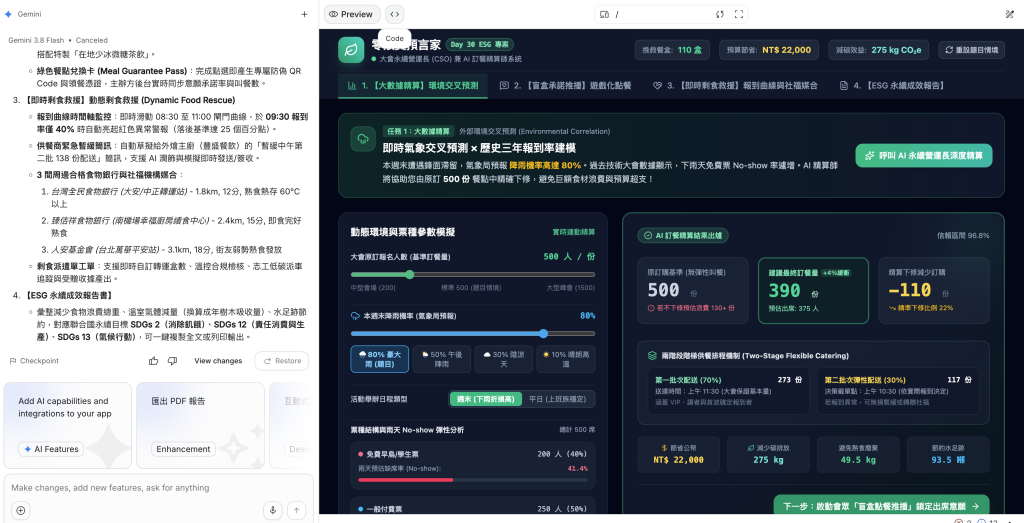Click the 建議最終訂餐量 390 card

tap(813, 291)
